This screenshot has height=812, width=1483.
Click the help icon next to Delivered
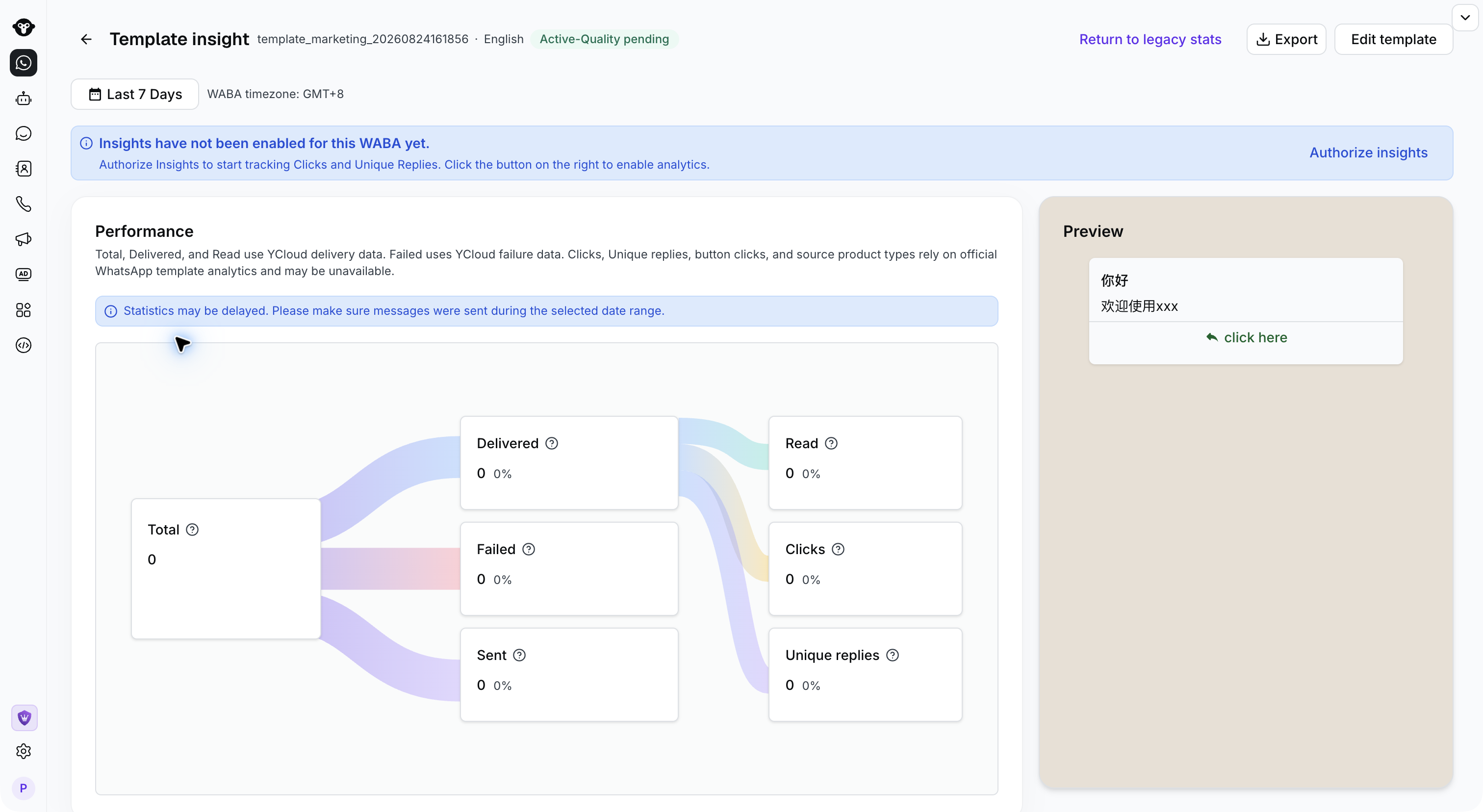(x=552, y=443)
